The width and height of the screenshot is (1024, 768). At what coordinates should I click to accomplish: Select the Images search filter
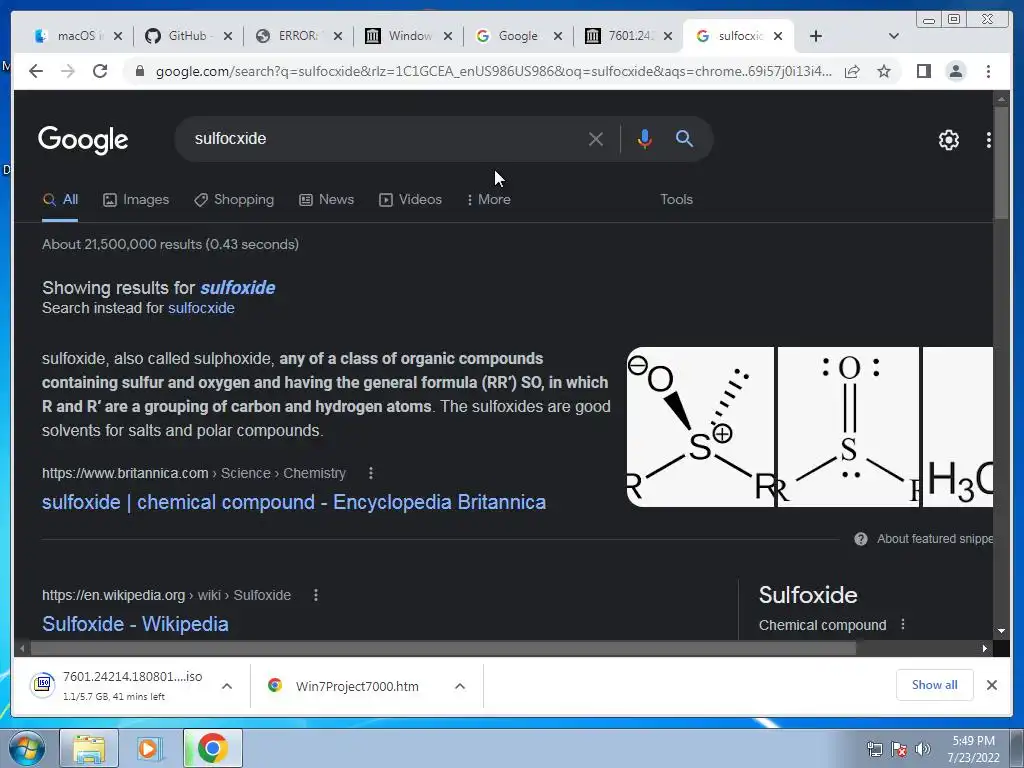point(136,199)
